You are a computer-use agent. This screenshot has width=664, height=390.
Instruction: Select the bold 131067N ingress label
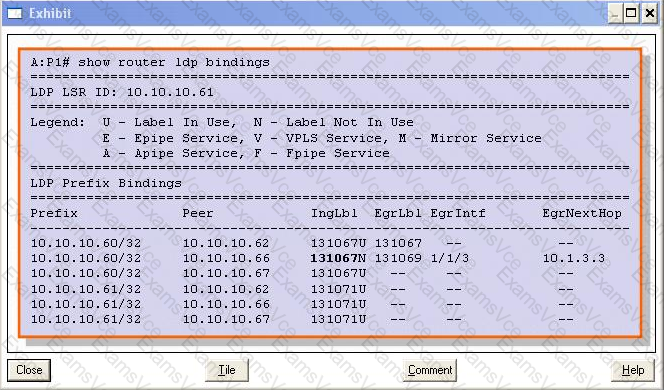click(338, 258)
